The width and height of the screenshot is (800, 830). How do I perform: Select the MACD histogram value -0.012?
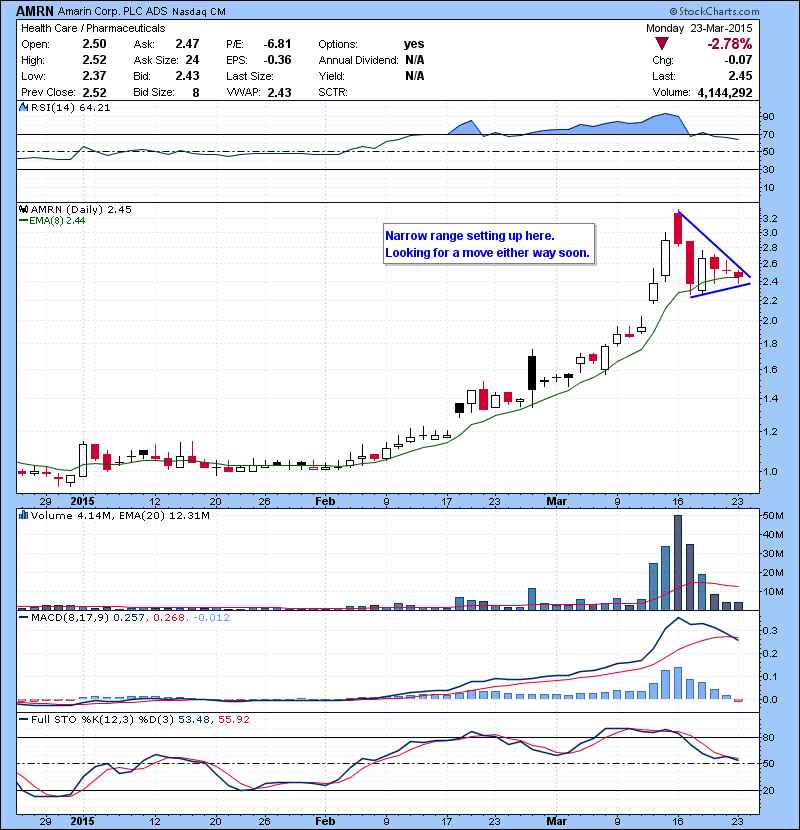[x=211, y=617]
